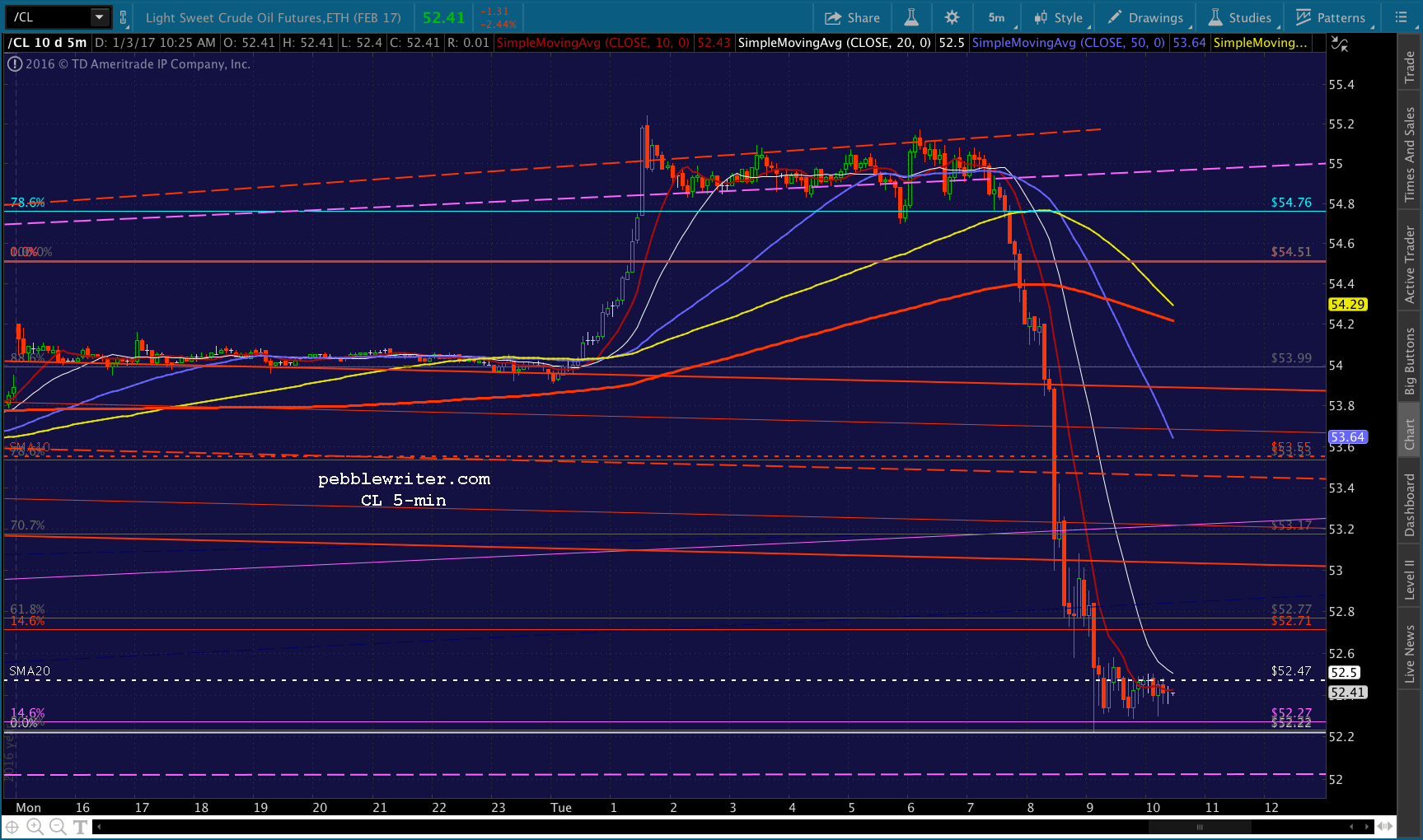Open the flask tools icon next to Share

(x=911, y=17)
